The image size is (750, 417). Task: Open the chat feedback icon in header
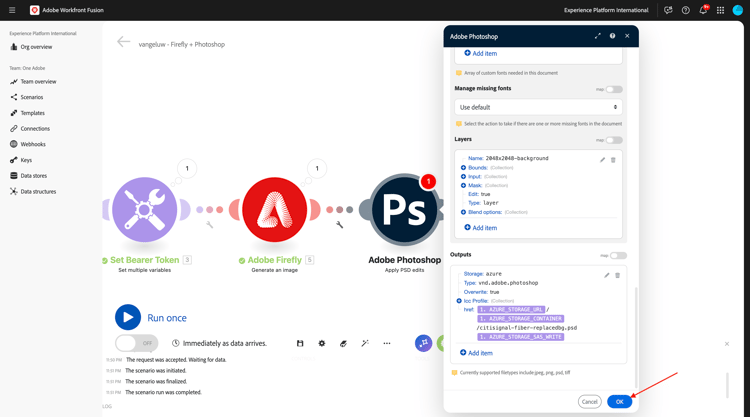(668, 10)
